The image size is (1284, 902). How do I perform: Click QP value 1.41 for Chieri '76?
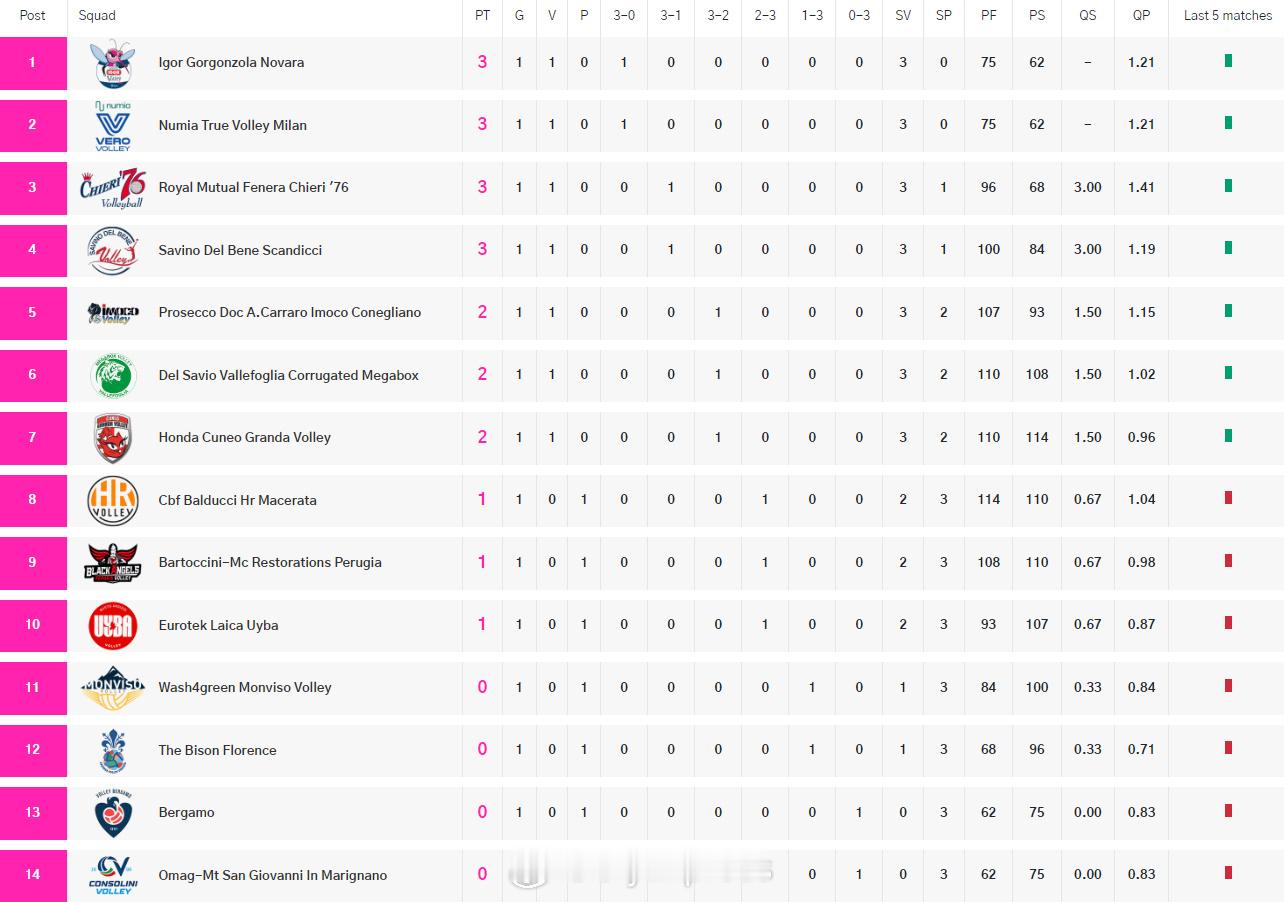pos(1141,187)
